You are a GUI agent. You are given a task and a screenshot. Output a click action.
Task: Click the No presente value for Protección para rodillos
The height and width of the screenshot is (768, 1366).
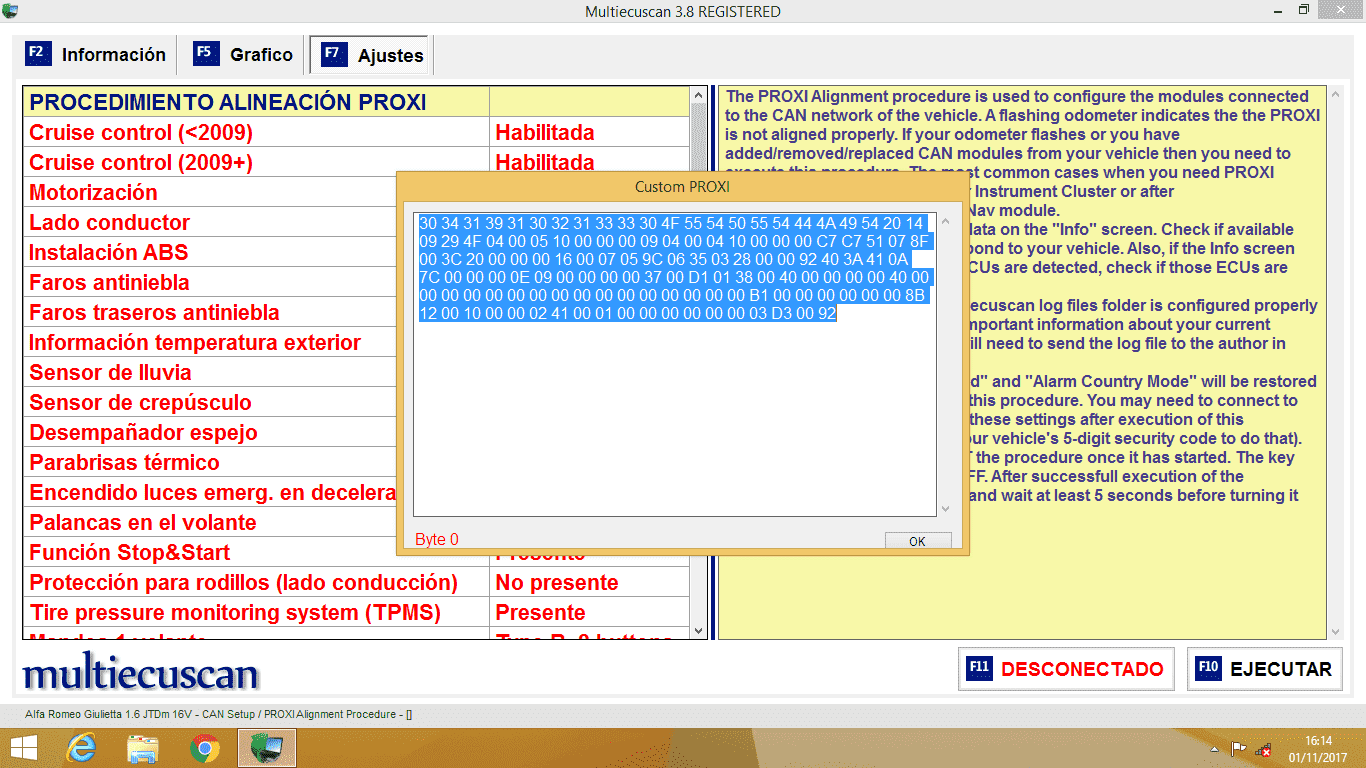point(557,582)
